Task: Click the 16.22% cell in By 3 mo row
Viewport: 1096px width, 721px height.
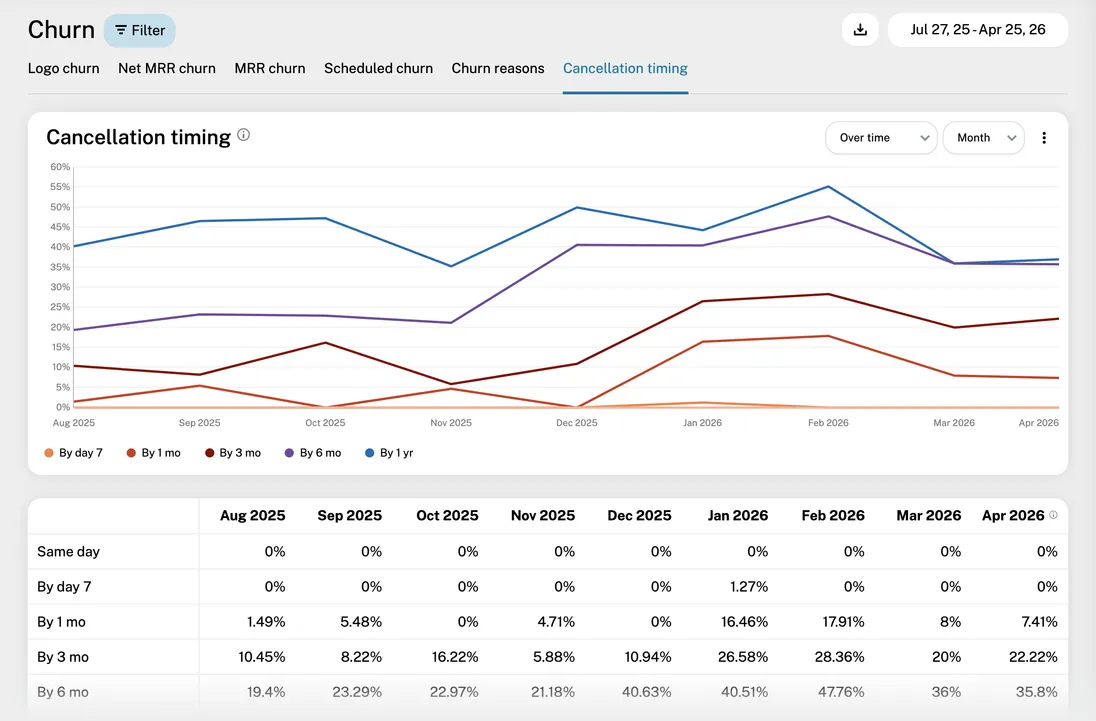Action: 455,657
